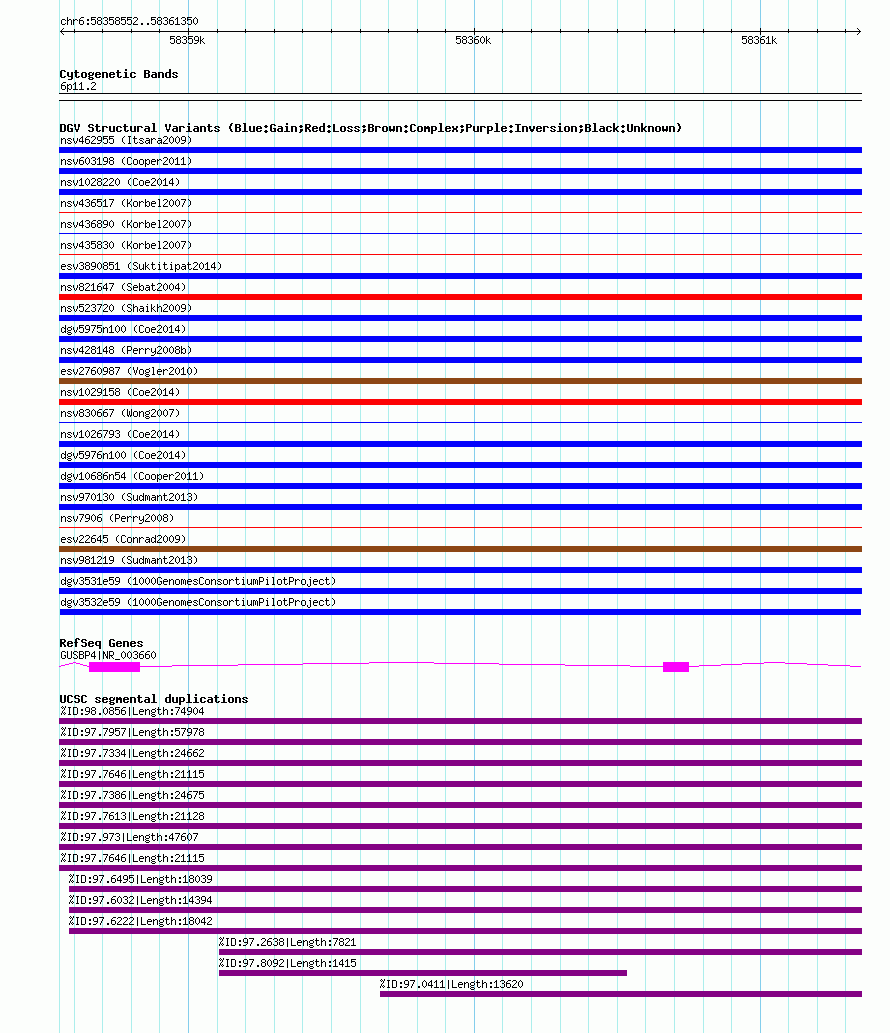Select the 58360k ruler tick label

pos(473,40)
